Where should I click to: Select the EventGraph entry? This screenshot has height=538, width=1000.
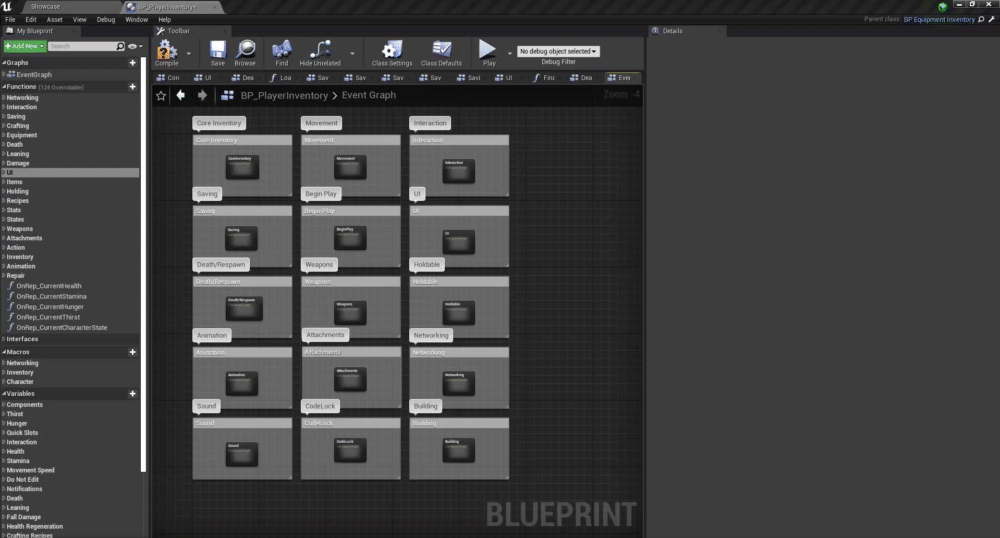(34, 75)
